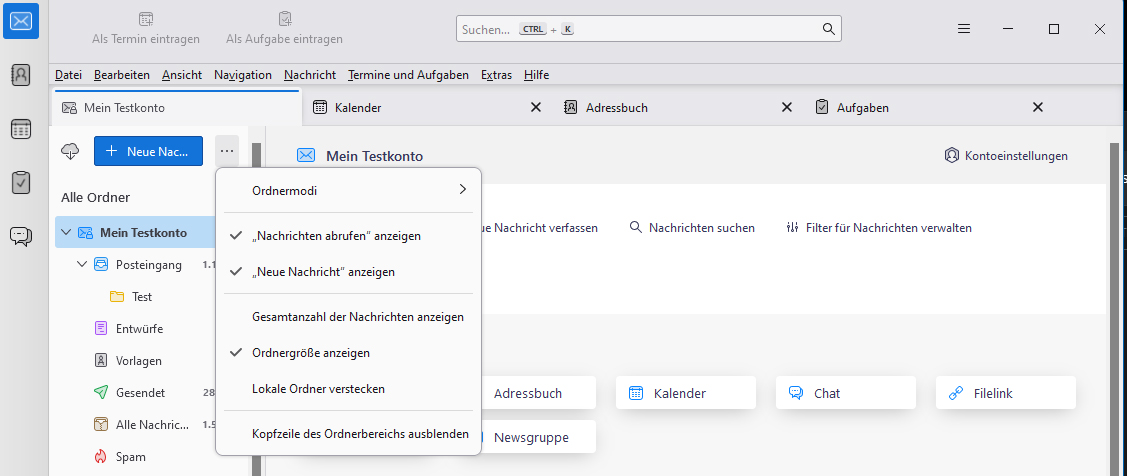Collapse the Mein Testkonto folder tree
This screenshot has width=1127, height=476.
[x=66, y=233]
